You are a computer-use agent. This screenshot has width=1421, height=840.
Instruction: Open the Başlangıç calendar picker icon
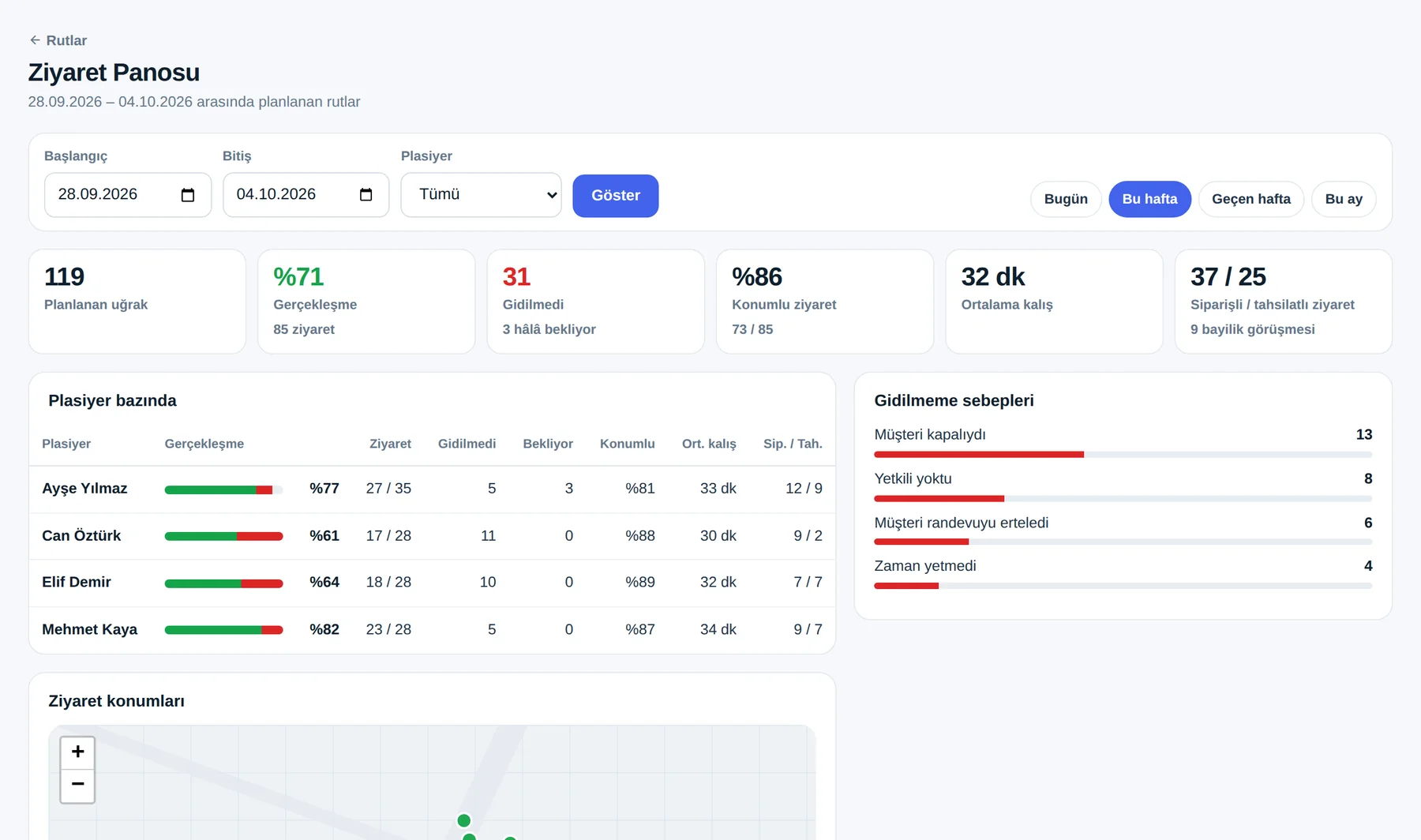188,195
